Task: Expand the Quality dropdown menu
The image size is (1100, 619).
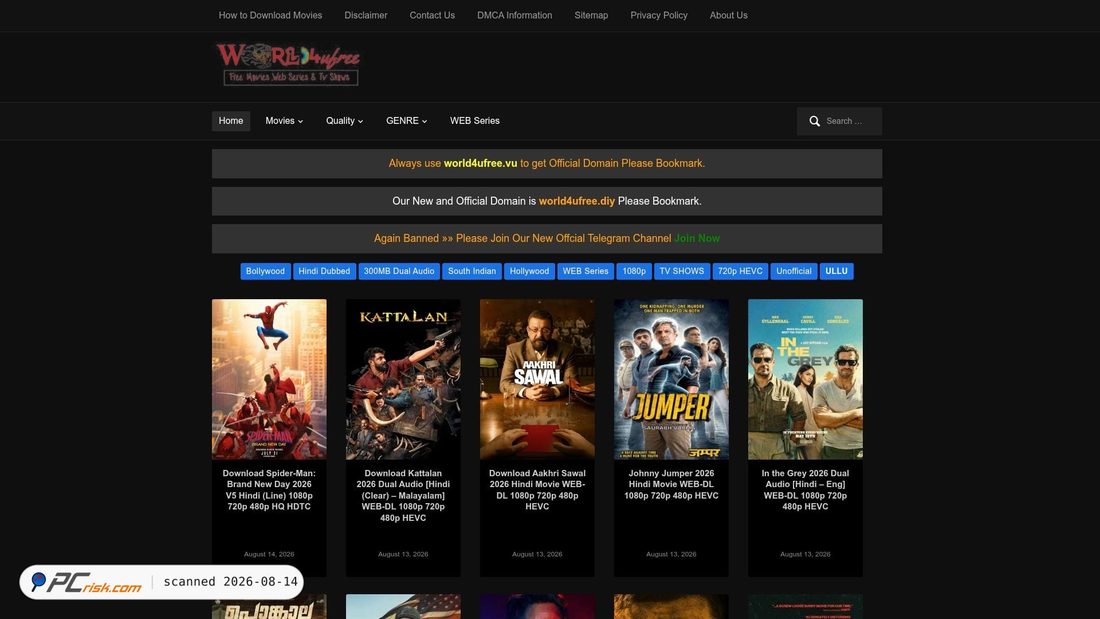Action: (x=344, y=121)
